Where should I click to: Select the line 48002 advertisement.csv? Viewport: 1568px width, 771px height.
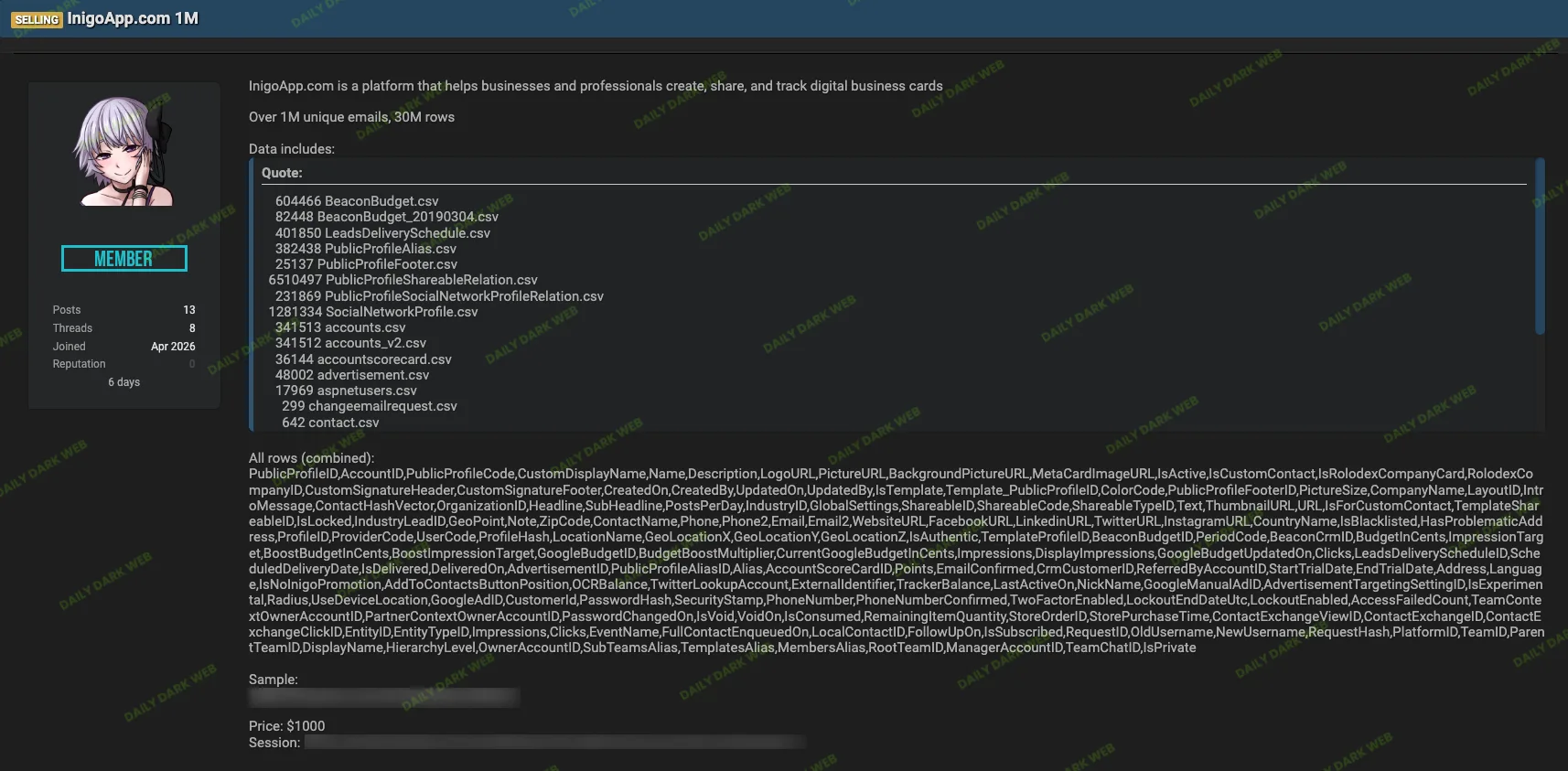pos(352,375)
